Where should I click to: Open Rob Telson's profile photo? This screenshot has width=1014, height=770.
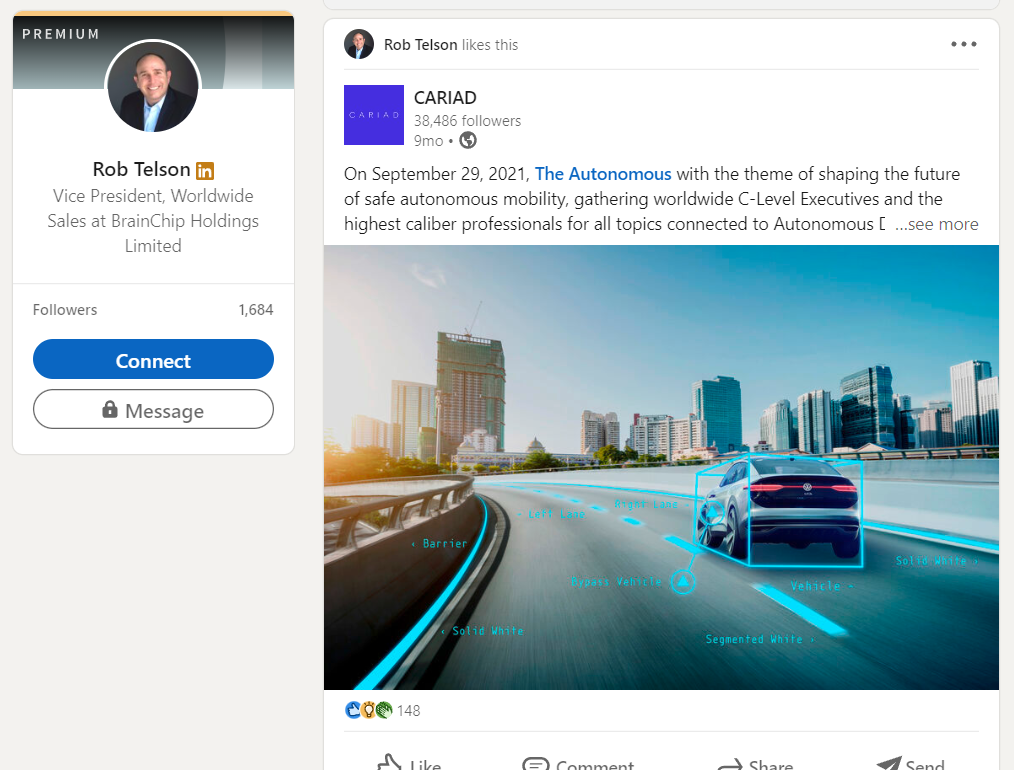(x=153, y=86)
